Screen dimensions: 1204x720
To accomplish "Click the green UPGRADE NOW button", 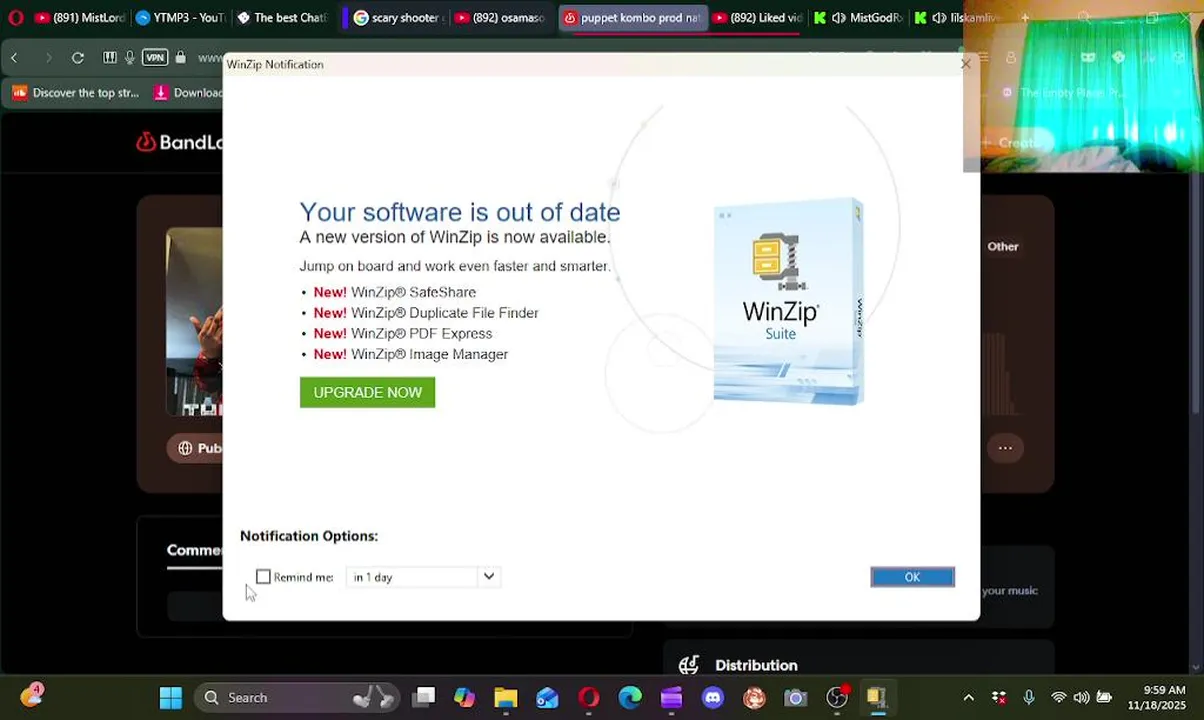I will pyautogui.click(x=367, y=392).
